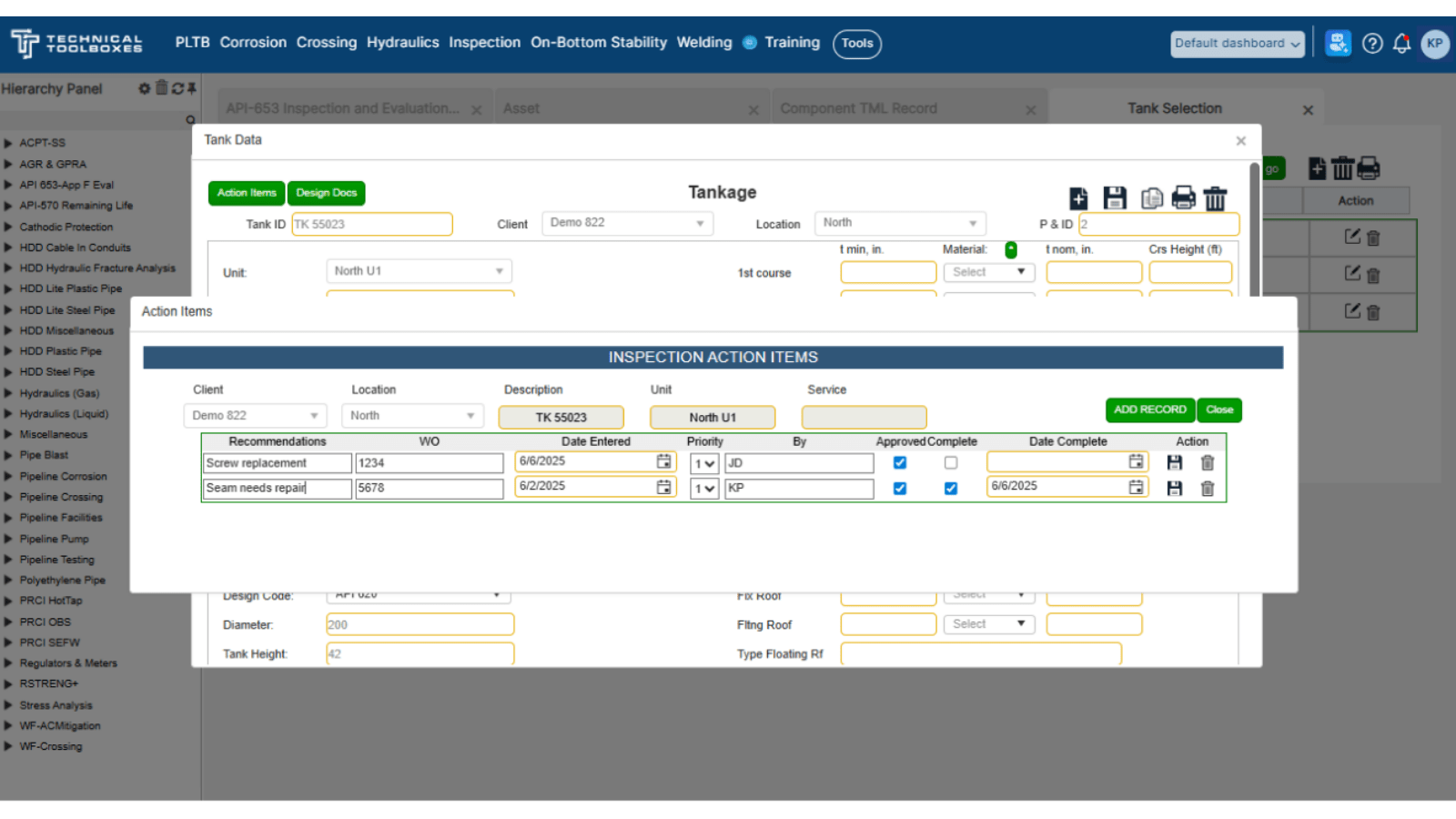Open Priority dropdown for Screw replacement row
The height and width of the screenshot is (819, 1456).
pyautogui.click(x=704, y=463)
